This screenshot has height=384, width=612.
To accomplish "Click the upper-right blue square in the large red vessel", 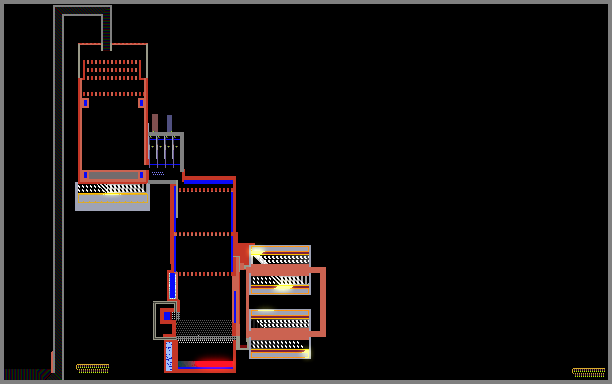I will [141, 103].
